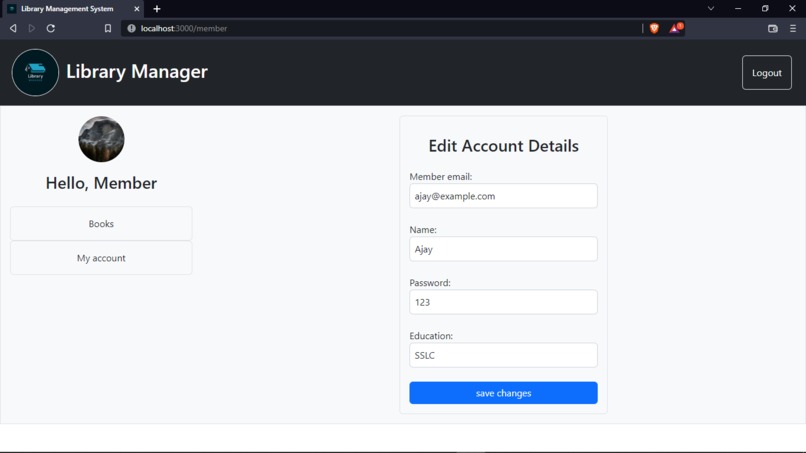Go back with the browser back arrow
Screen dimensions: 806x453
pyautogui.click(x=13, y=28)
